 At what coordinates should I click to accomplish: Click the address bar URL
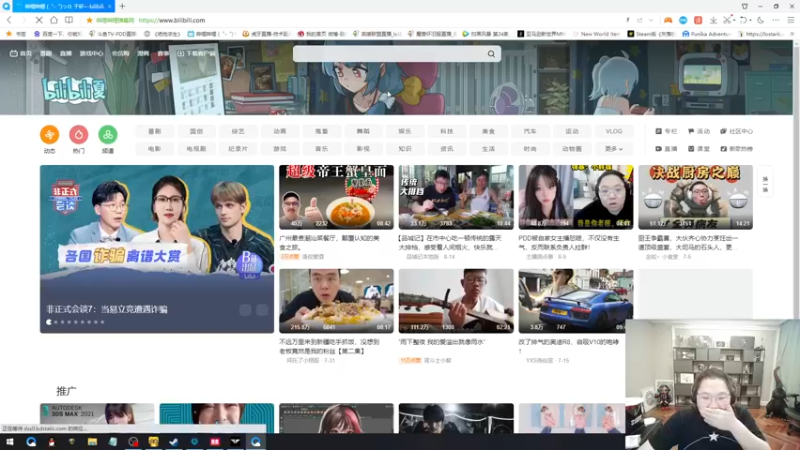172,20
